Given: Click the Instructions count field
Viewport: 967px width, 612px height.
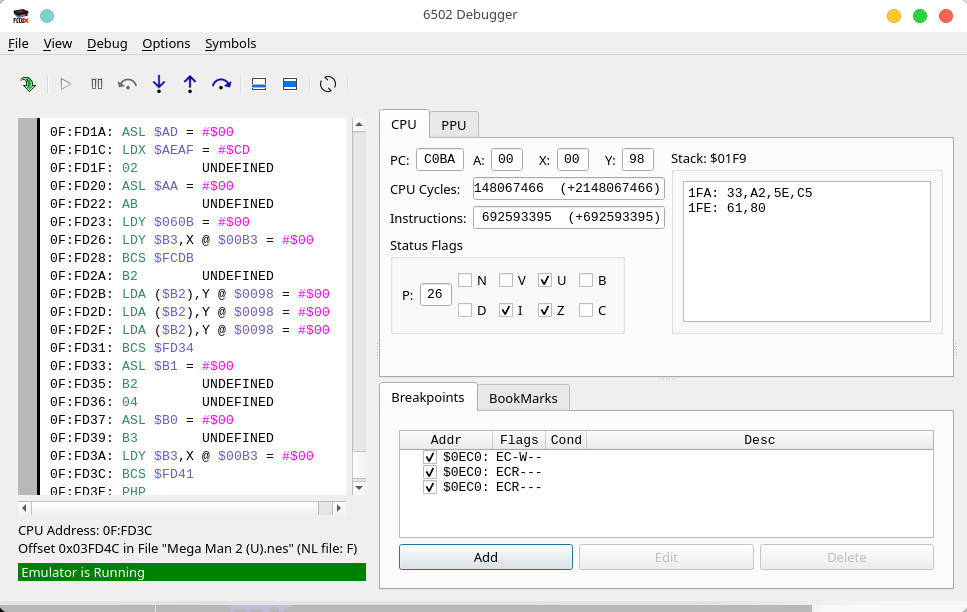Looking at the screenshot, I should [x=569, y=217].
